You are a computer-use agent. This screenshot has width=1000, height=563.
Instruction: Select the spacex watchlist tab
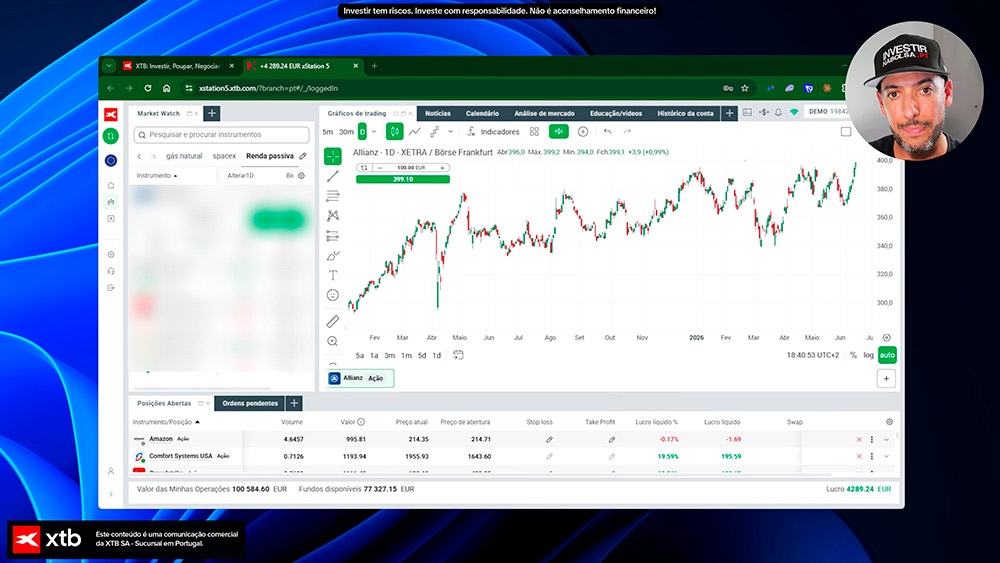coord(224,156)
